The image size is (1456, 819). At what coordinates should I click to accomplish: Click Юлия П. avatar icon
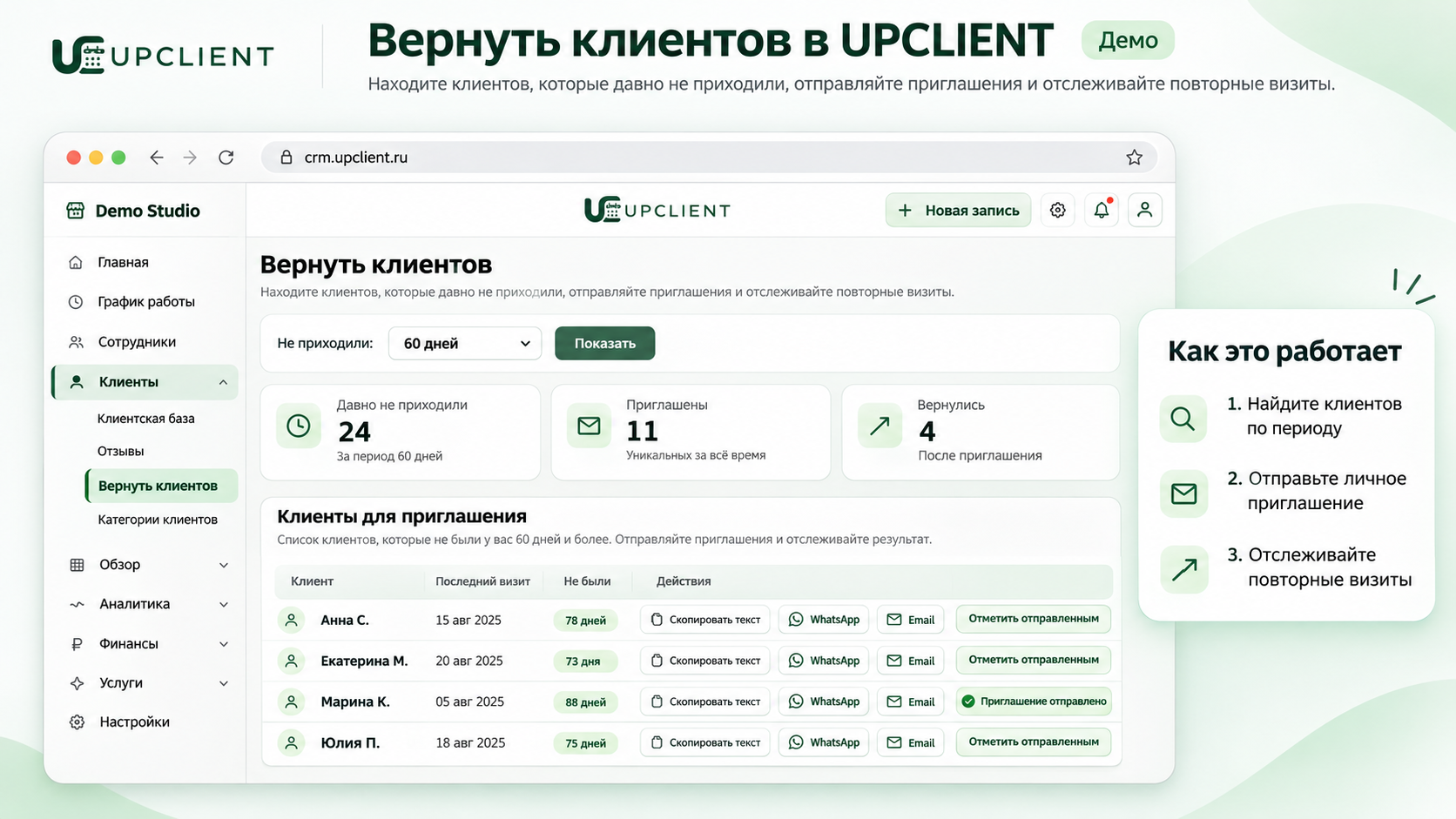[292, 743]
